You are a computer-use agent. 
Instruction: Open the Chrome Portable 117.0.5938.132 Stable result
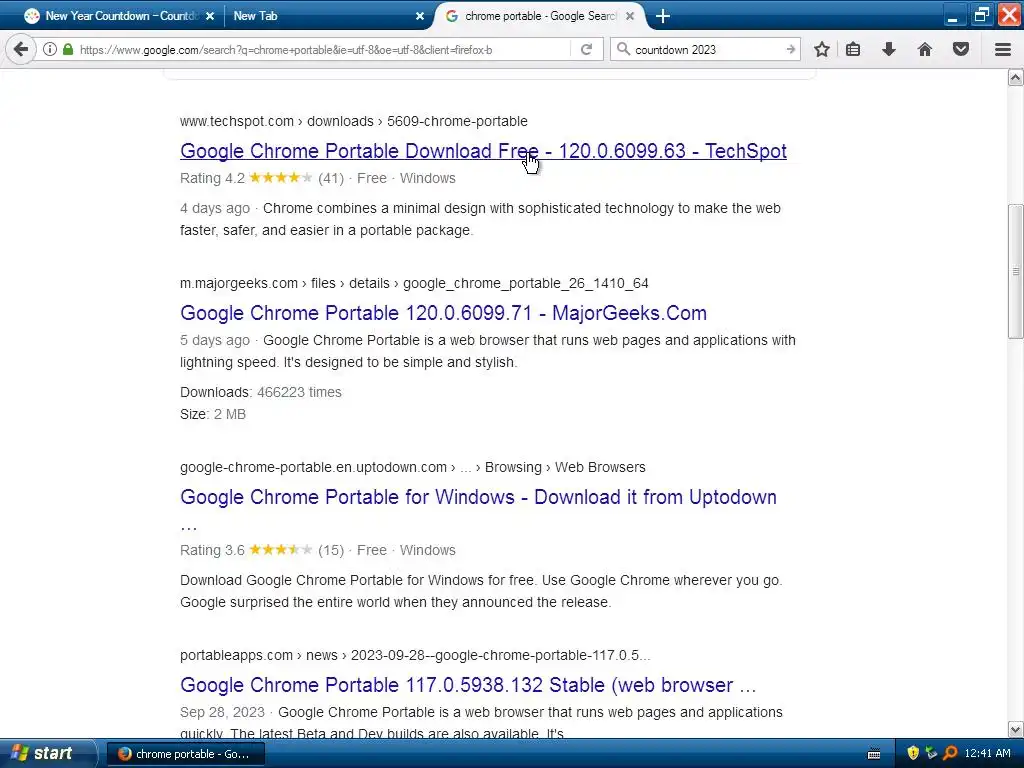(468, 685)
